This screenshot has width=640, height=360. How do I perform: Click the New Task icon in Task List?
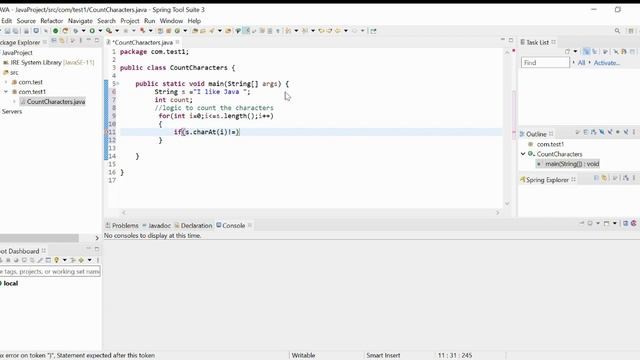coord(567,51)
